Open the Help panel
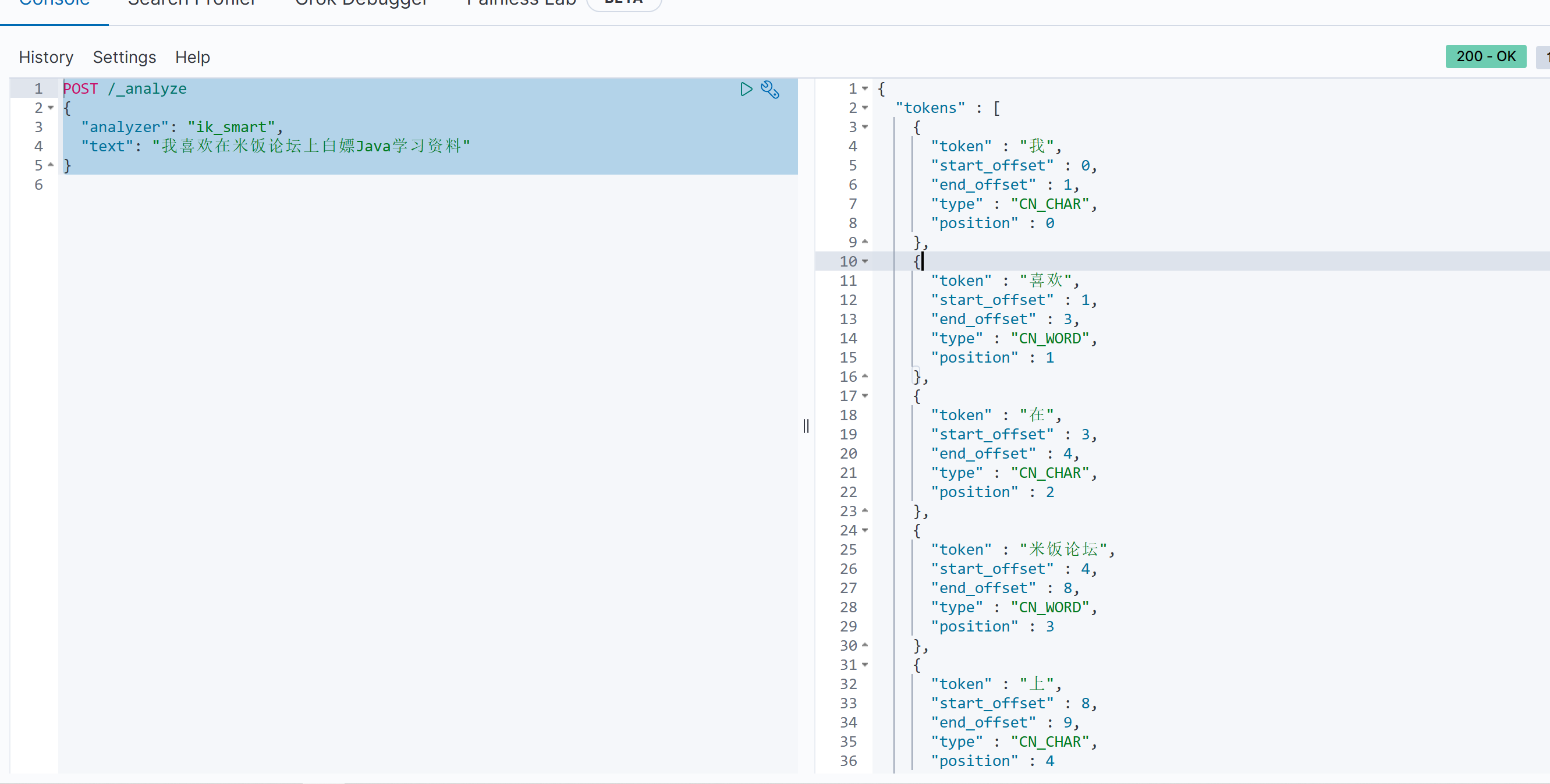 click(x=192, y=57)
